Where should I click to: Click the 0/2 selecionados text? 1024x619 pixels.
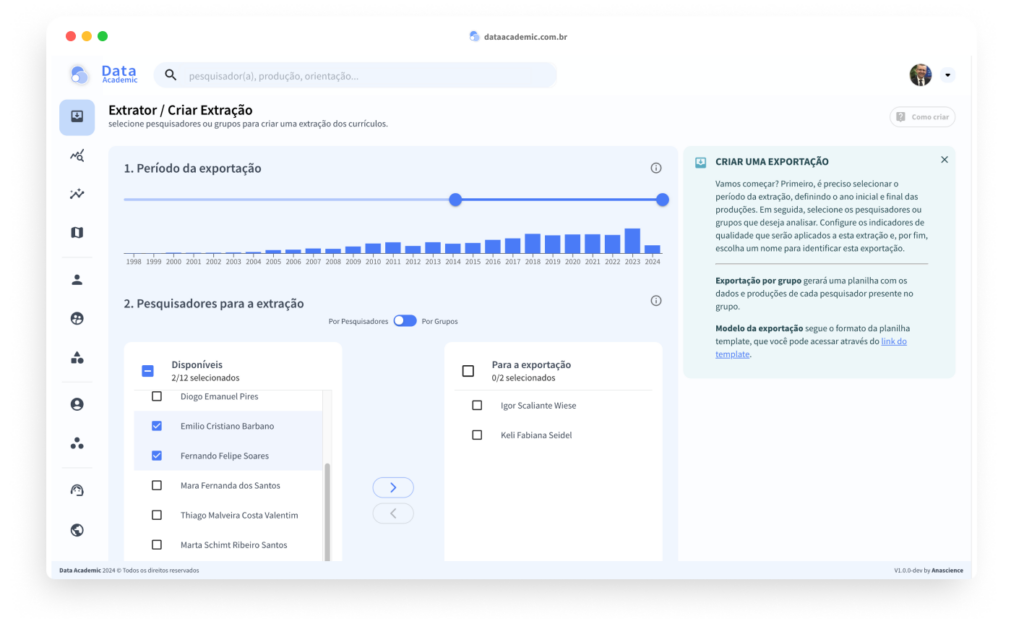tap(523, 378)
